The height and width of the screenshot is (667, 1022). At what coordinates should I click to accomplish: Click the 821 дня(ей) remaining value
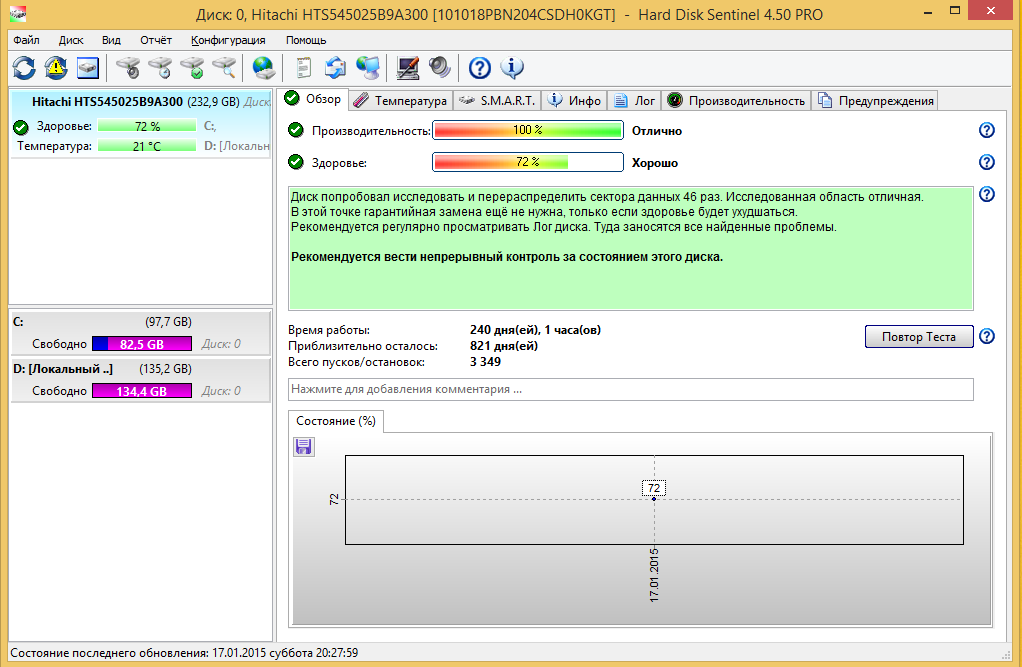click(504, 346)
